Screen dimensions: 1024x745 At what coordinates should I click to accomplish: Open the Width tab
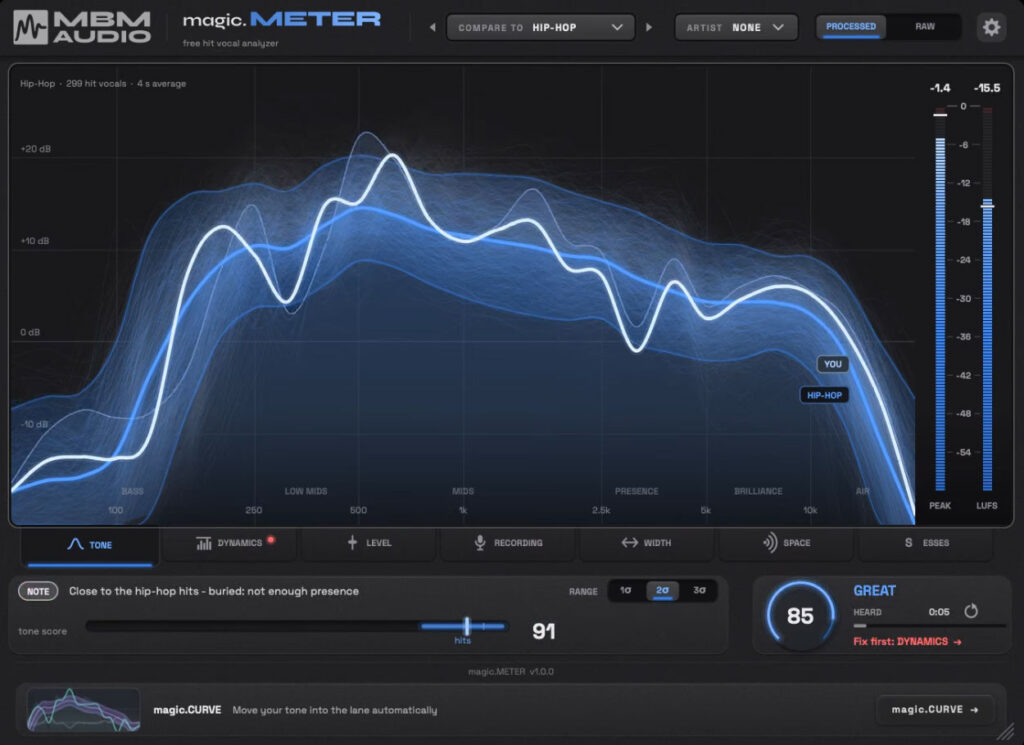pyautogui.click(x=647, y=543)
